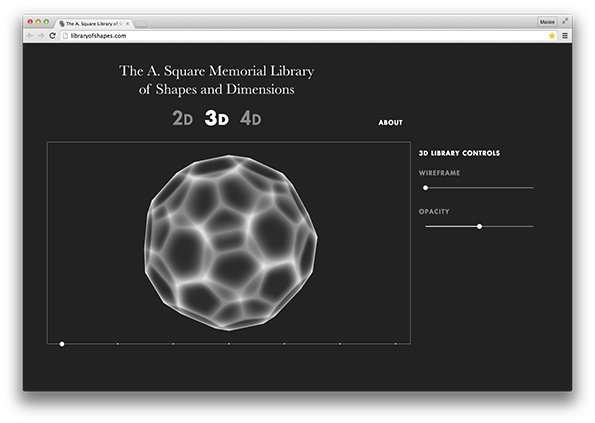Image resolution: width=595 pixels, height=423 pixels.
Task: Click the fullscreen arrows icon
Action: click(x=565, y=21)
